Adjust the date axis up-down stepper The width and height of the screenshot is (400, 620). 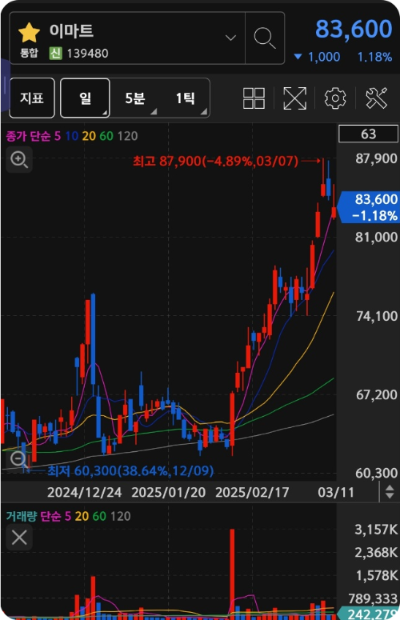point(389,492)
